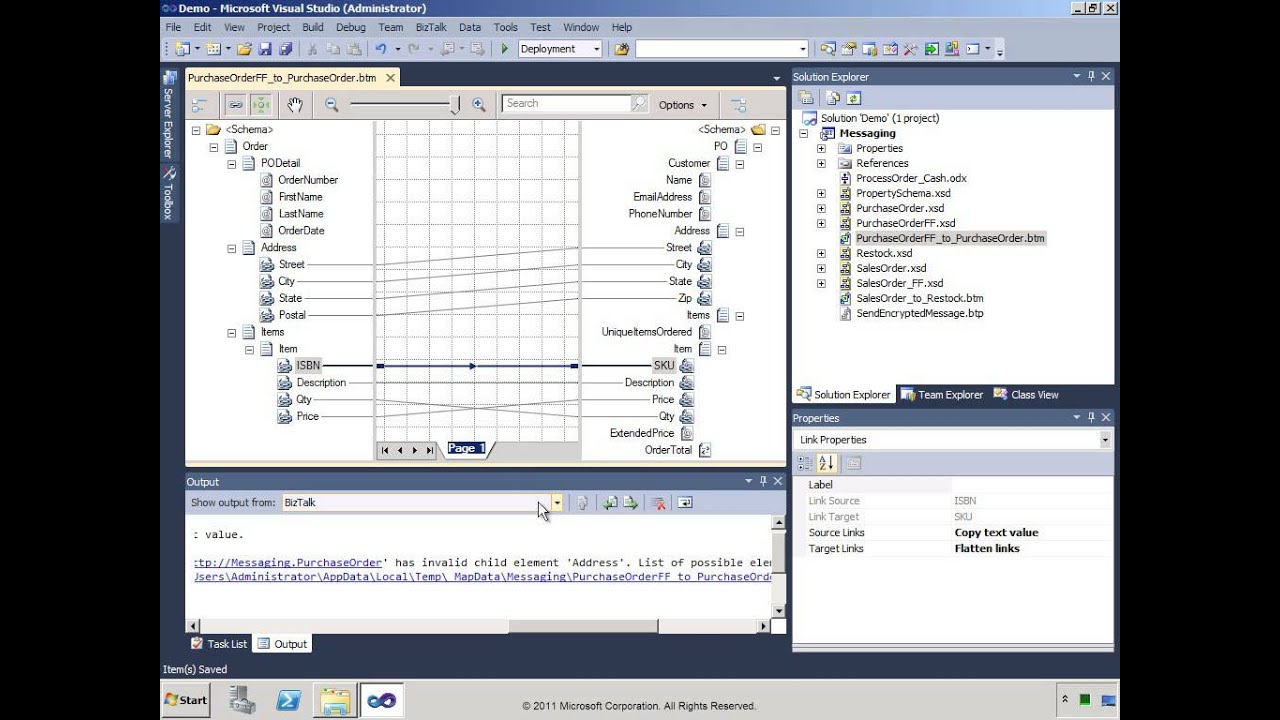
Task: Go to the first page with grid navigator
Action: (x=385, y=450)
